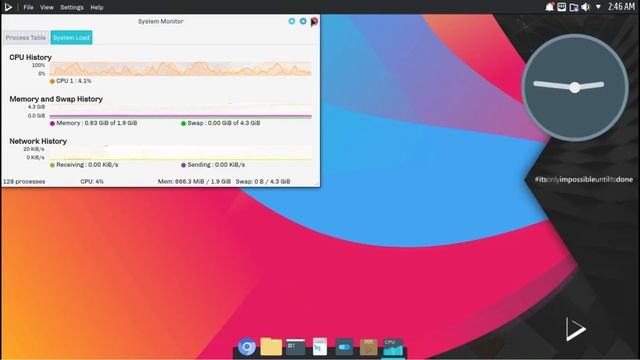The width and height of the screenshot is (640, 360).
Task: Click 'Receiving : 0.00 KiB/s' label
Action: pos(87,165)
